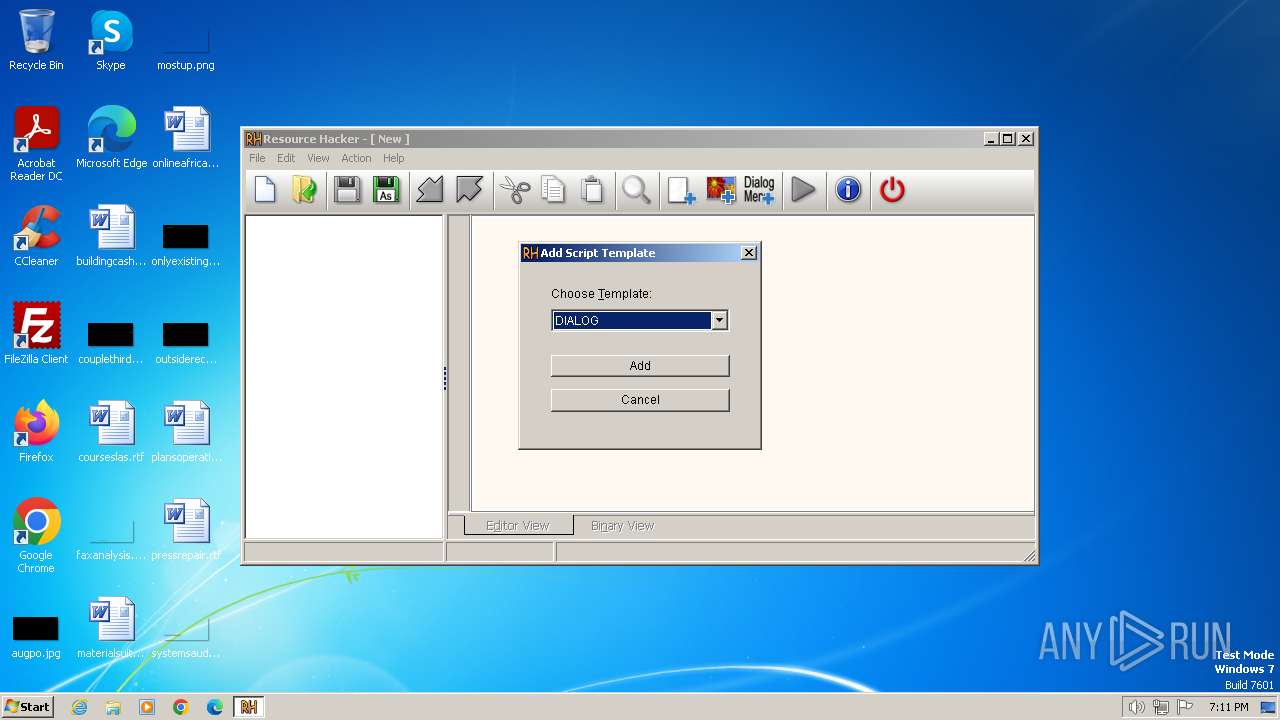Open the Dialog Menu editor icon
This screenshot has height=720, width=1280.
[x=759, y=189]
